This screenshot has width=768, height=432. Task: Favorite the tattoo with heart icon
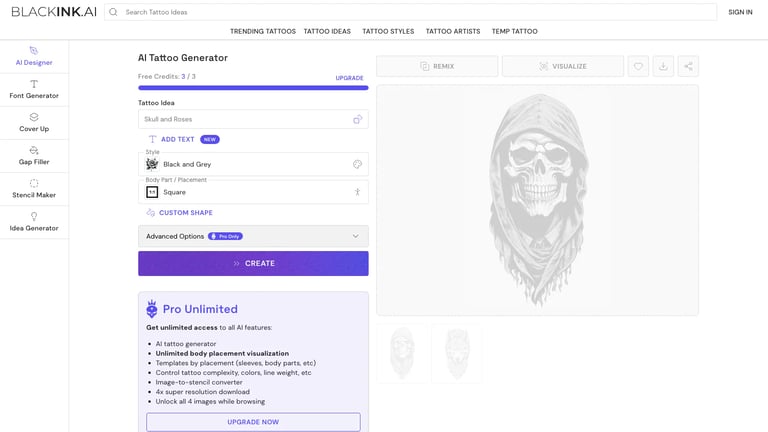coord(638,66)
